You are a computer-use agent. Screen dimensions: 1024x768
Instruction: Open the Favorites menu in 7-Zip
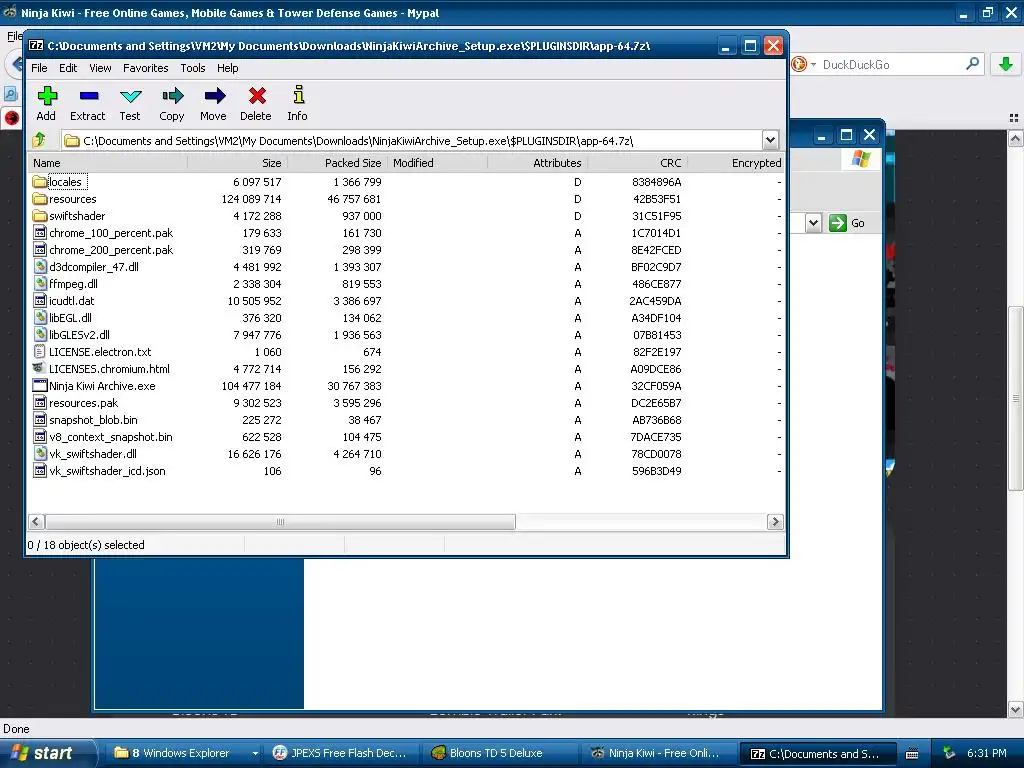[x=146, y=68]
